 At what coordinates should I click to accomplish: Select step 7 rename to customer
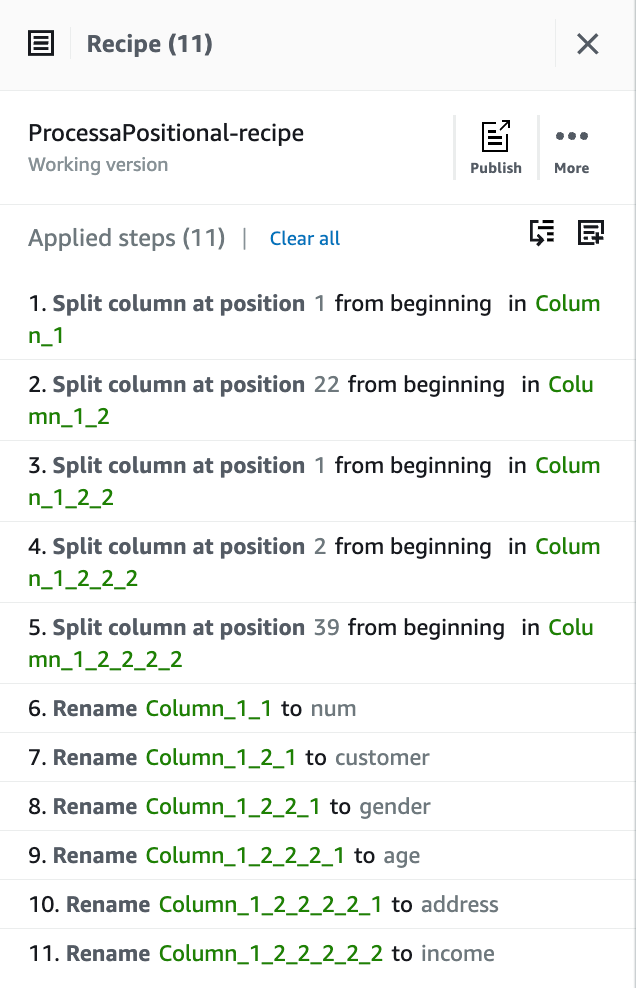[229, 758]
